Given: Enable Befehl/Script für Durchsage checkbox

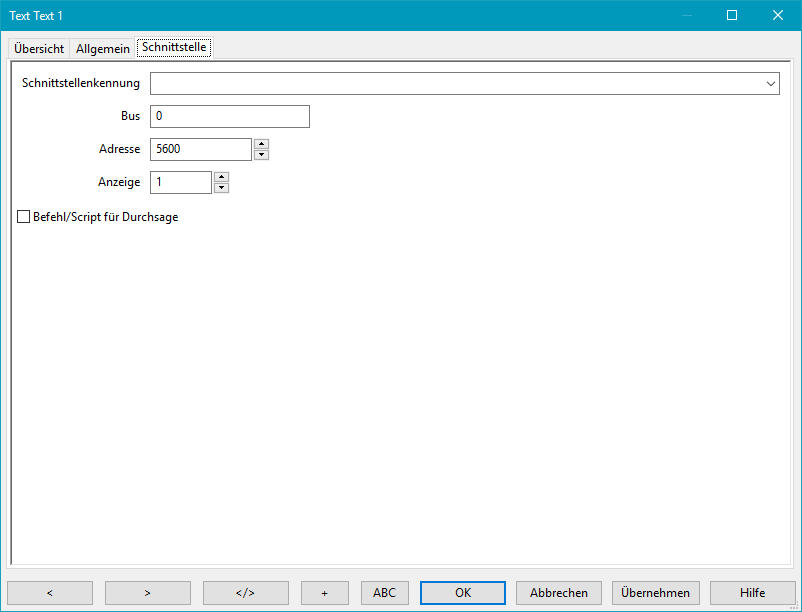Looking at the screenshot, I should (24, 217).
